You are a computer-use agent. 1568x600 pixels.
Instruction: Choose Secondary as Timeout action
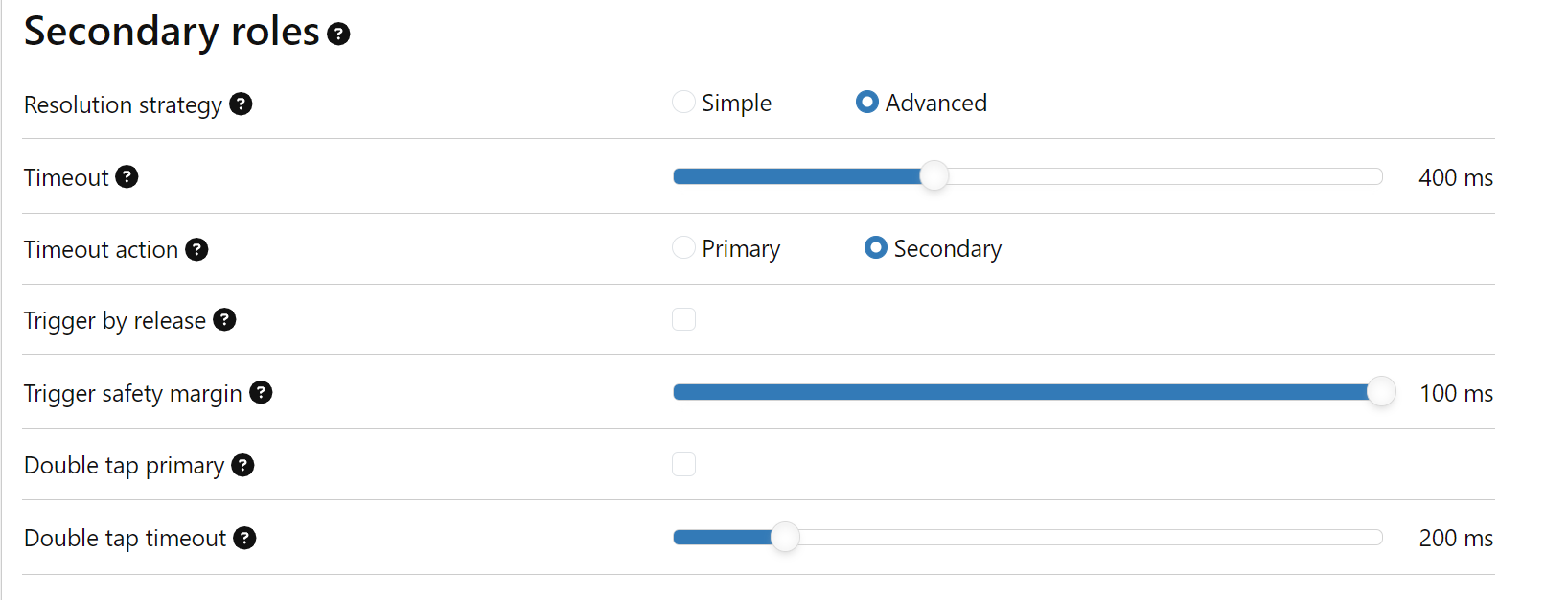tap(876, 247)
